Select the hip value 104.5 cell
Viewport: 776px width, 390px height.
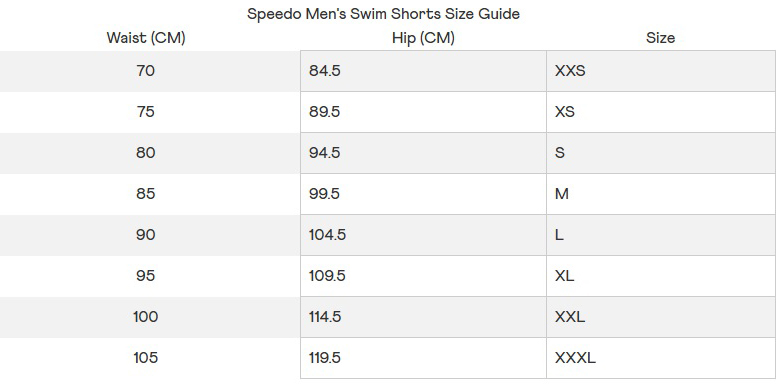[x=423, y=235]
